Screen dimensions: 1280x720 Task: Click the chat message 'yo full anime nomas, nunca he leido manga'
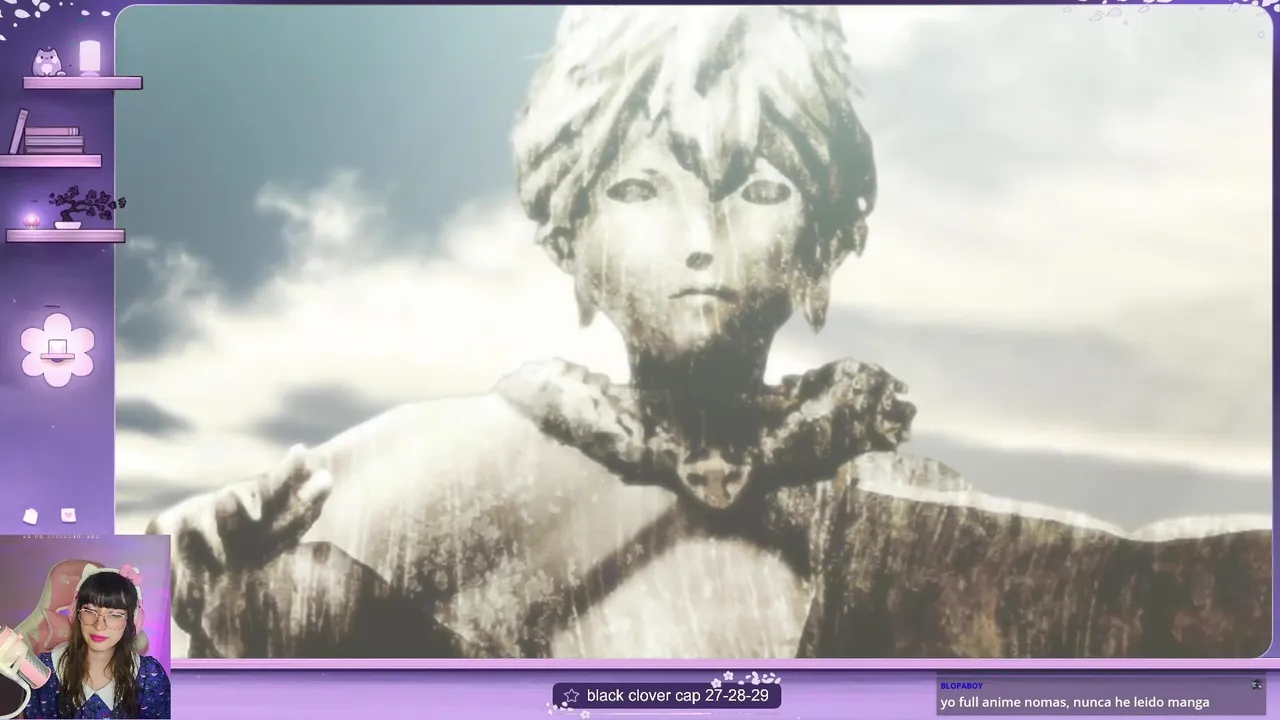[x=1075, y=703]
